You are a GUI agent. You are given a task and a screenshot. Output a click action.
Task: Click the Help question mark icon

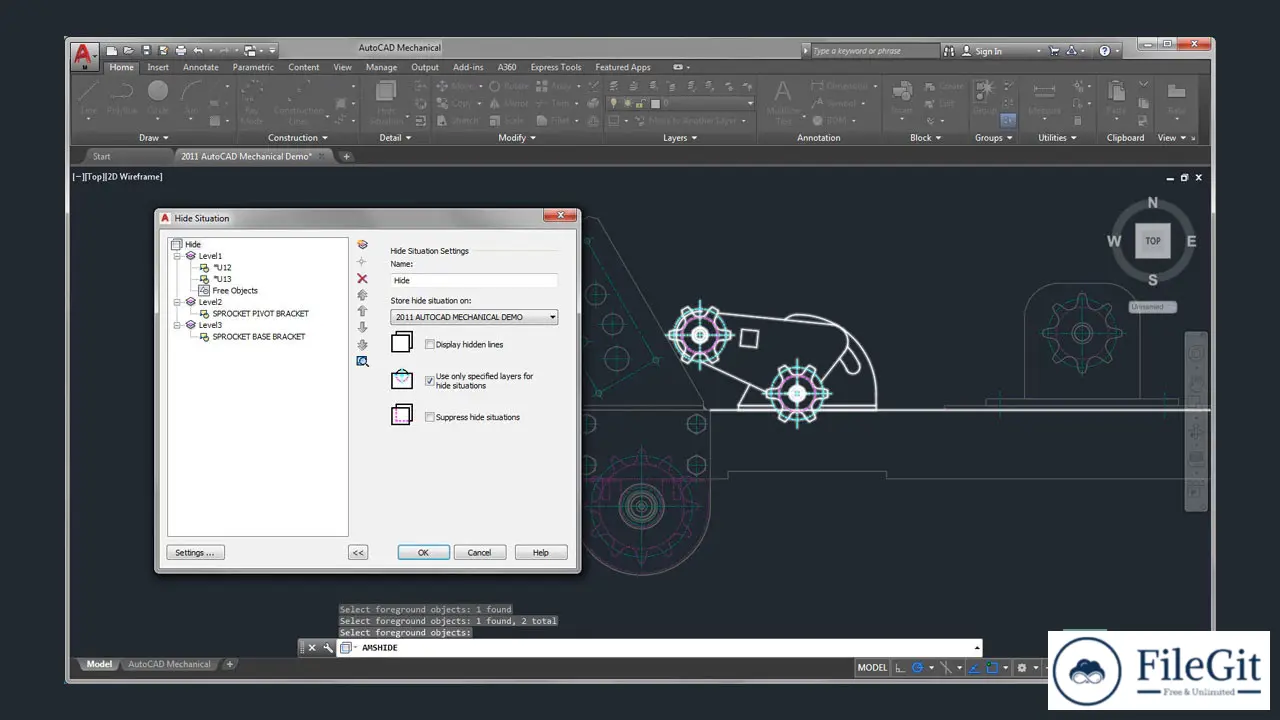(1104, 51)
